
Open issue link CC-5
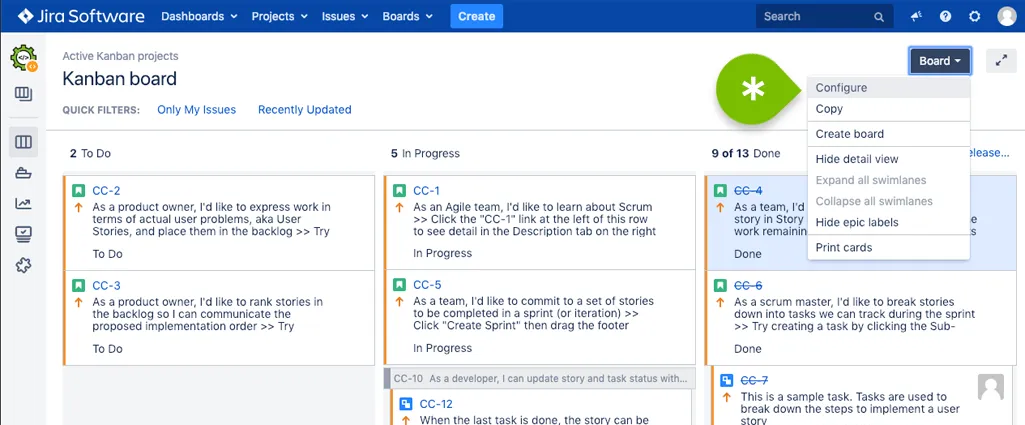pyautogui.click(x=427, y=286)
